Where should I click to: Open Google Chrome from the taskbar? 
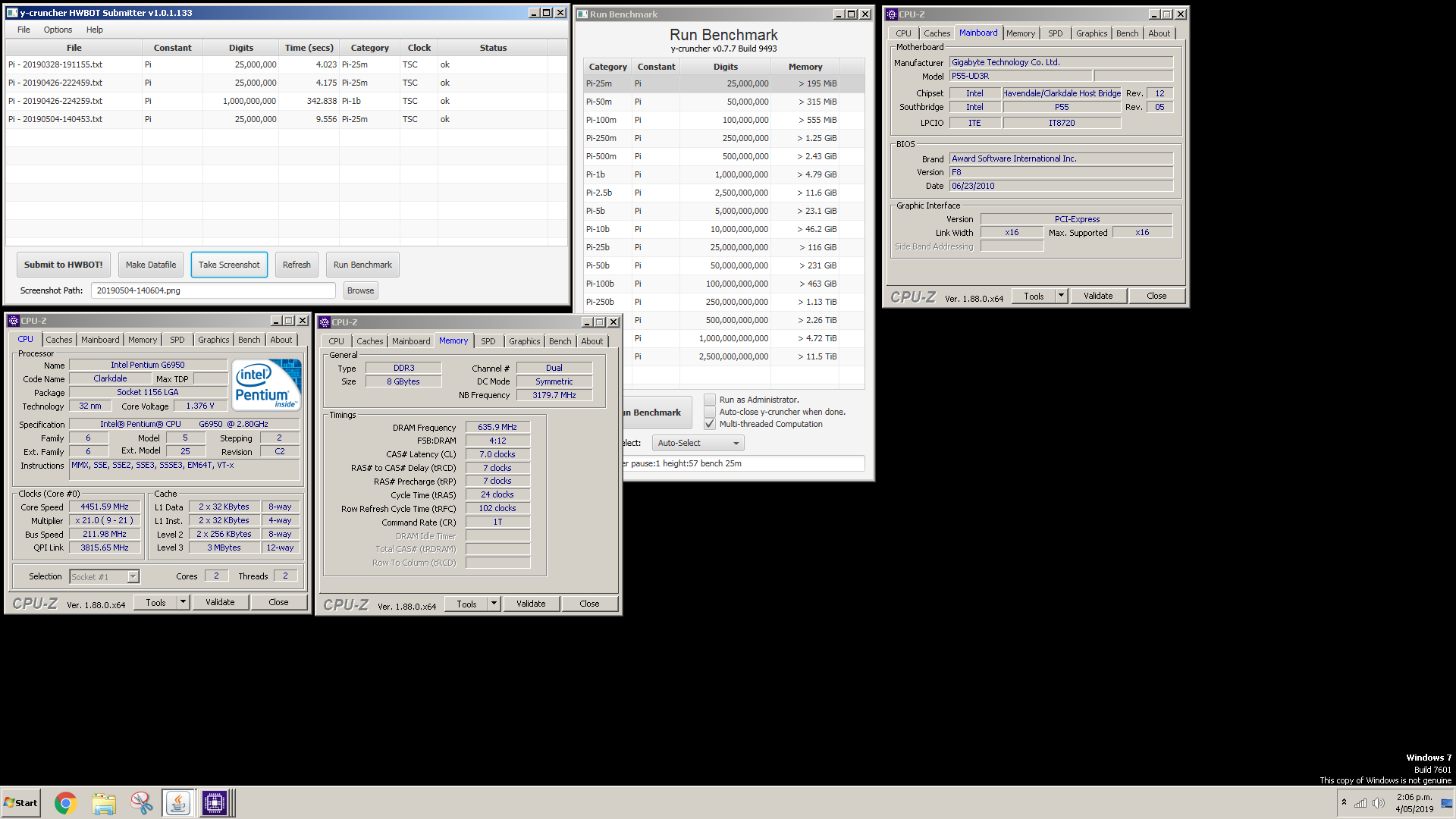click(66, 803)
